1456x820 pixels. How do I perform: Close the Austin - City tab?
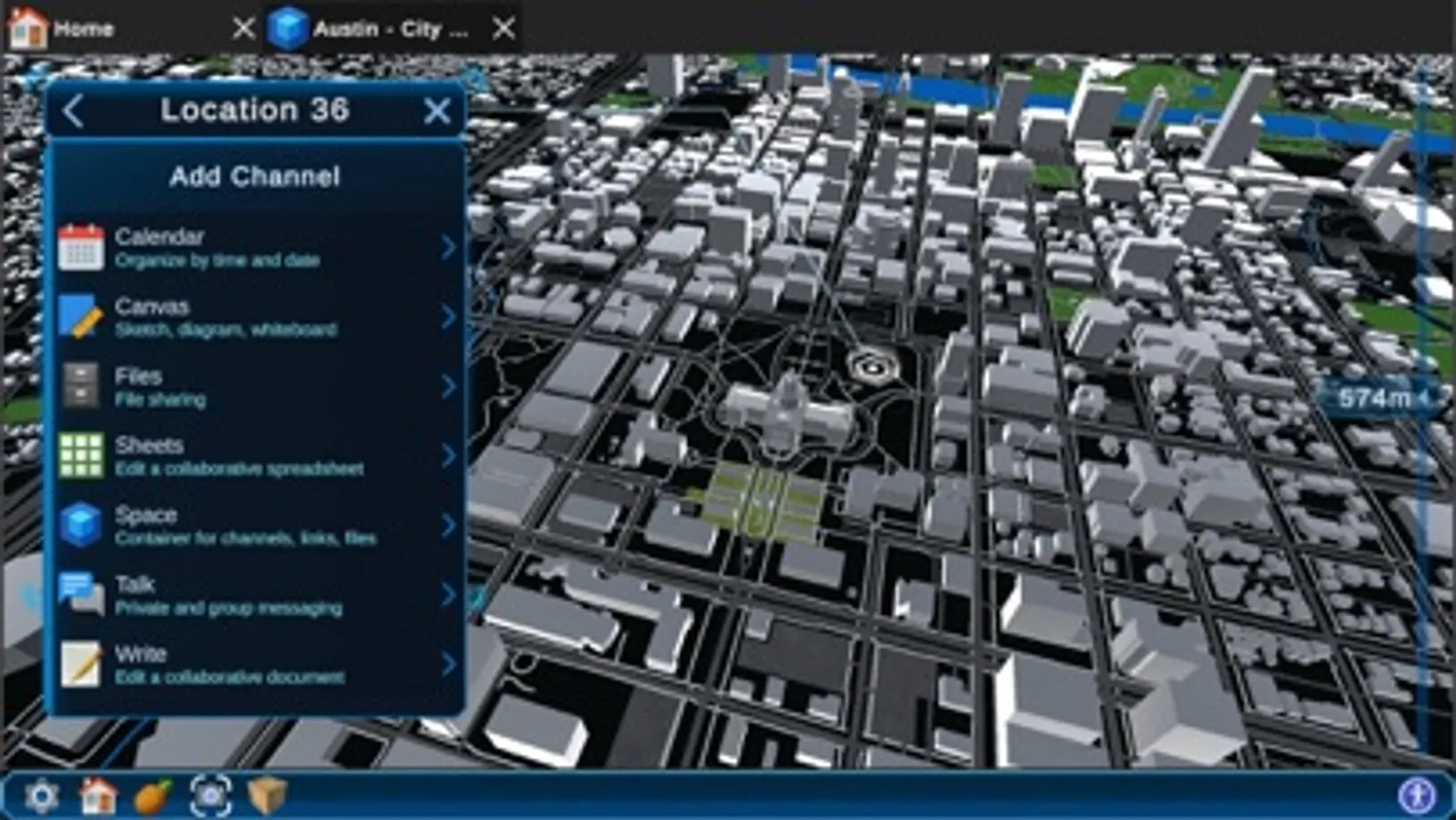(x=504, y=28)
